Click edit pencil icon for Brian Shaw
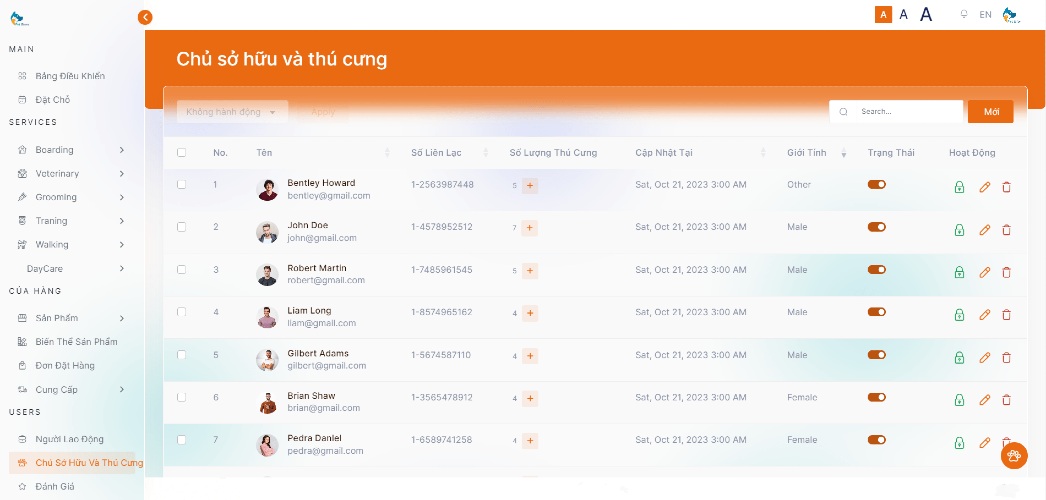 [984, 400]
